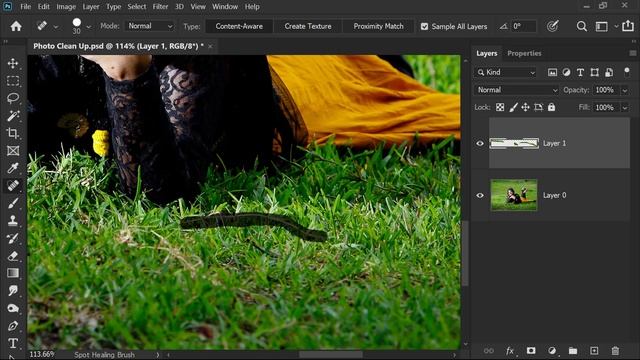This screenshot has height=360, width=640.
Task: Toggle lock position
Action: click(525, 107)
